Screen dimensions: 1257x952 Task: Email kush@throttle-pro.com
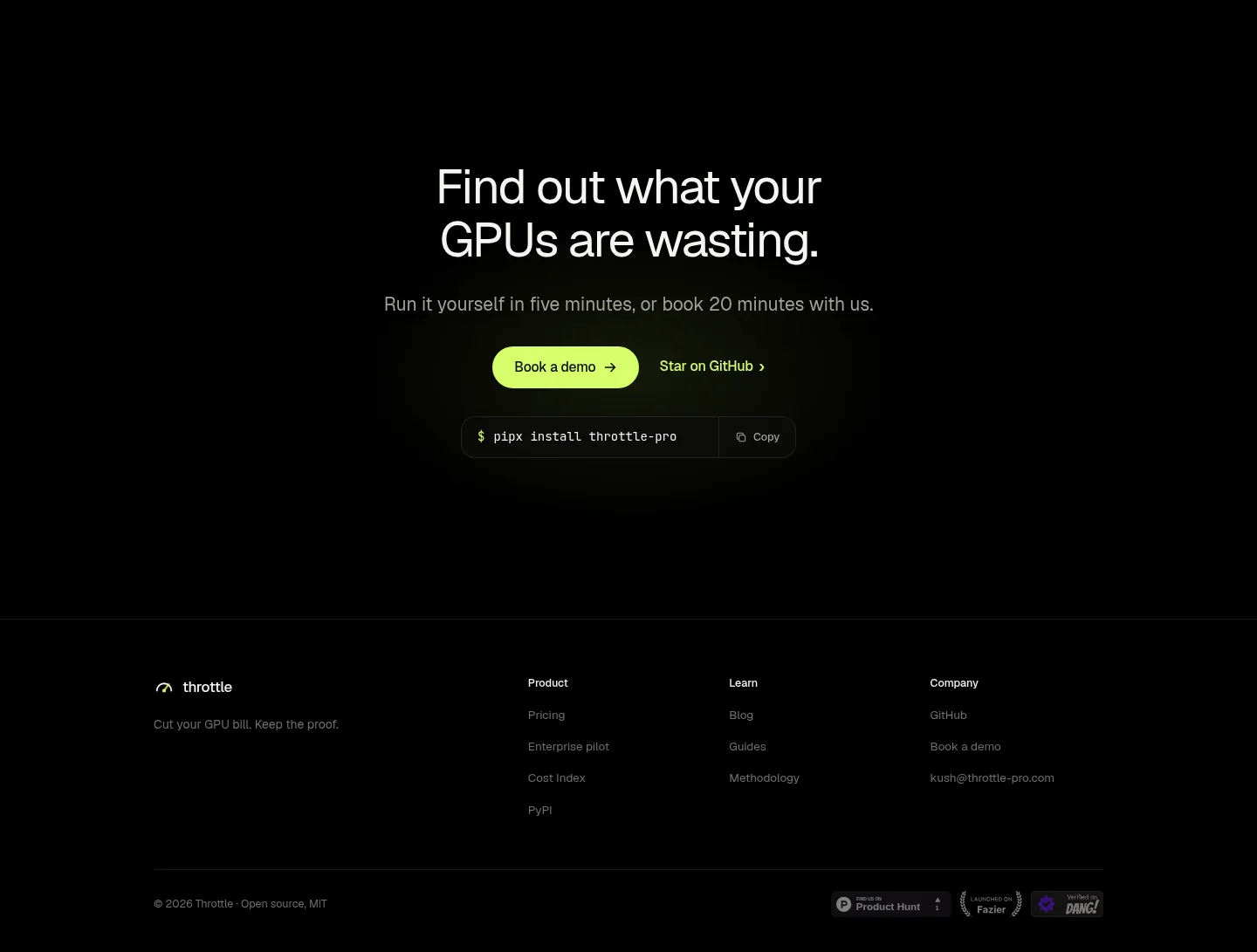992,777
